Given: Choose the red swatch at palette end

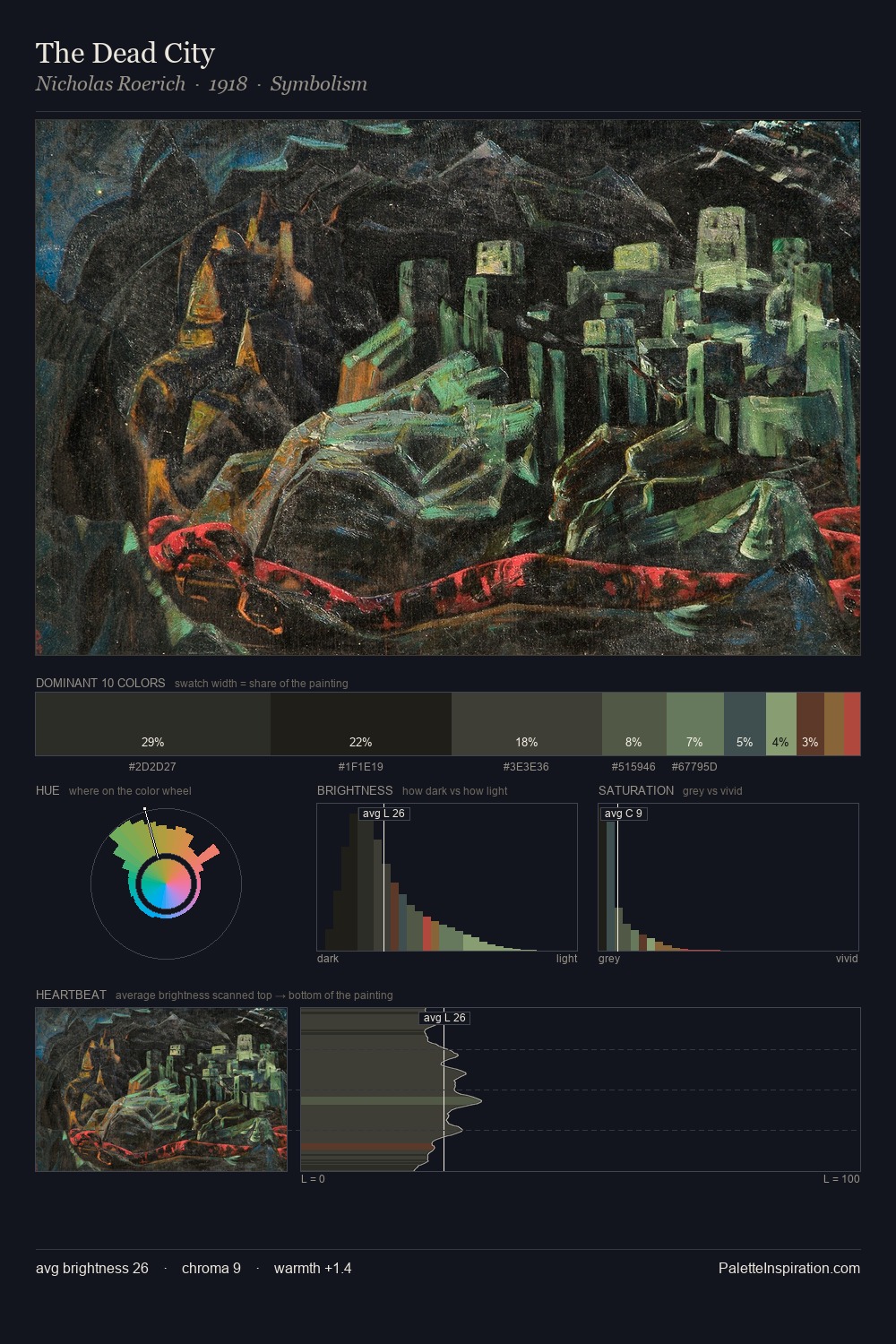Looking at the screenshot, I should [852, 723].
